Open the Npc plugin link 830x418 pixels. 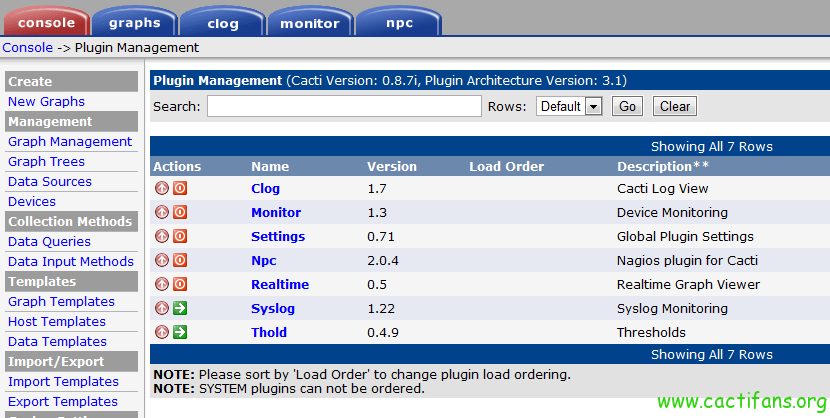[264, 260]
